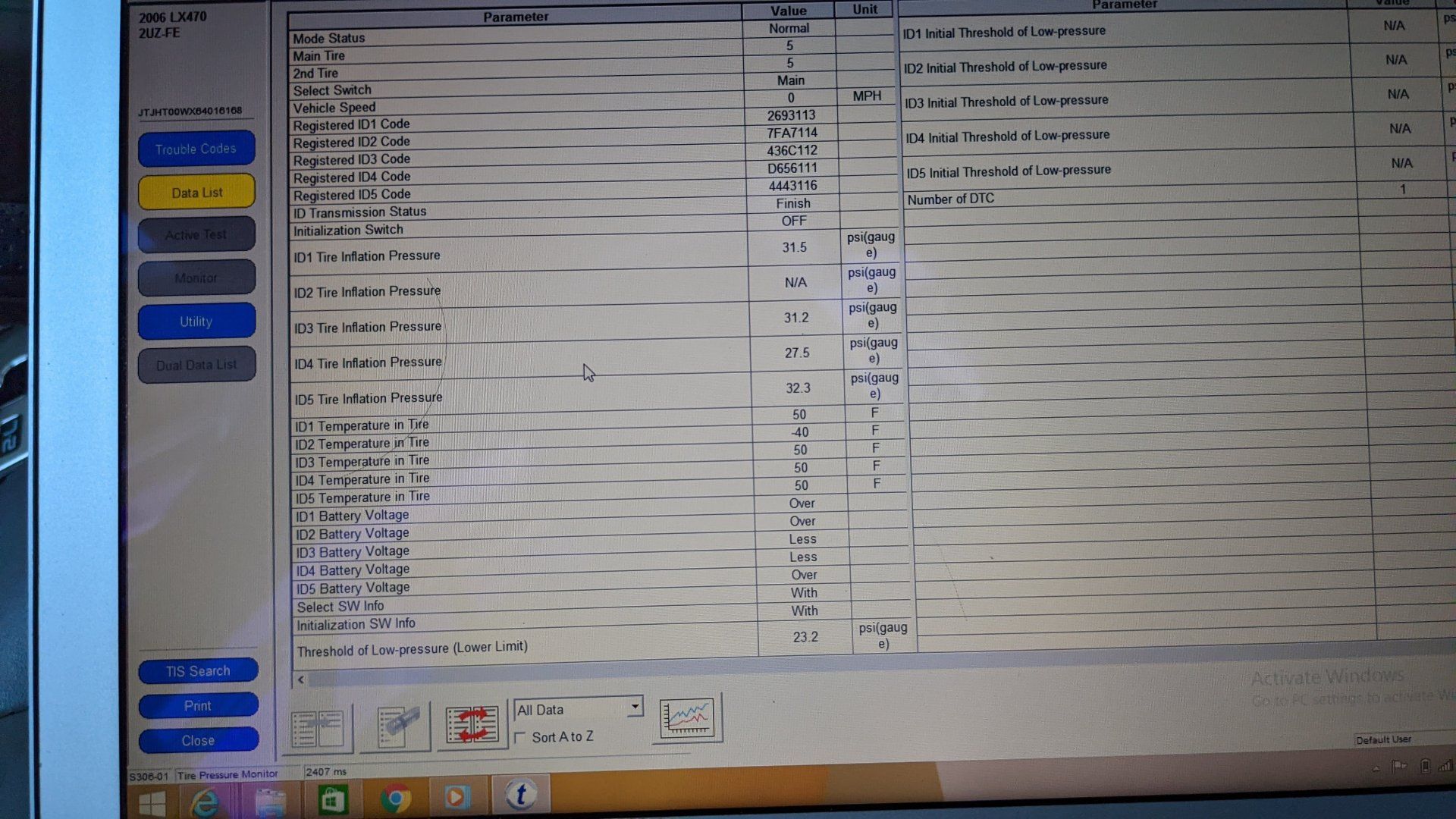Open the Trouble Codes screen
Image resolution: width=1456 pixels, height=819 pixels.
pyautogui.click(x=196, y=149)
